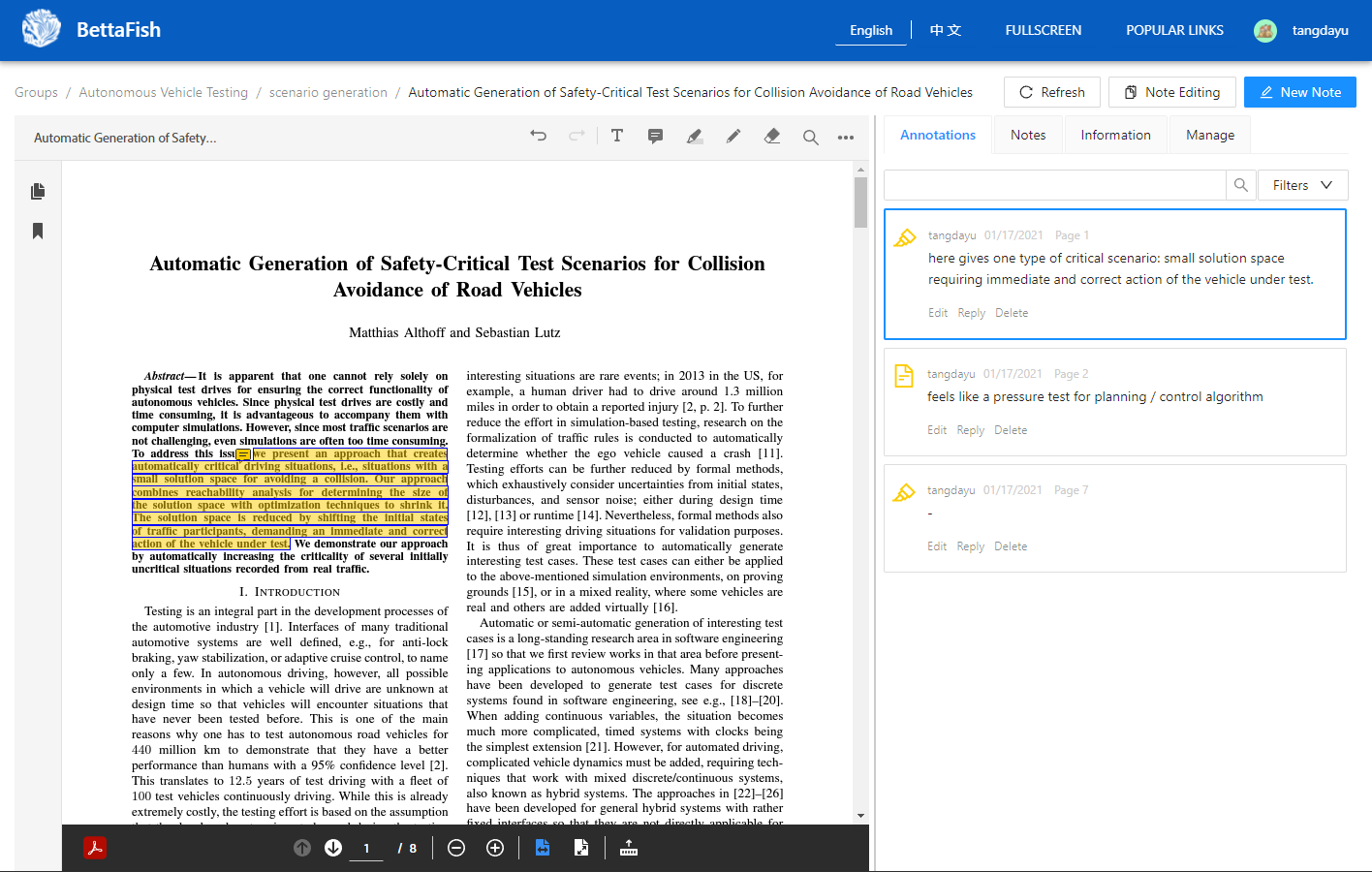The width and height of the screenshot is (1372, 872).
Task: Create a New Note
Action: [x=1300, y=92]
